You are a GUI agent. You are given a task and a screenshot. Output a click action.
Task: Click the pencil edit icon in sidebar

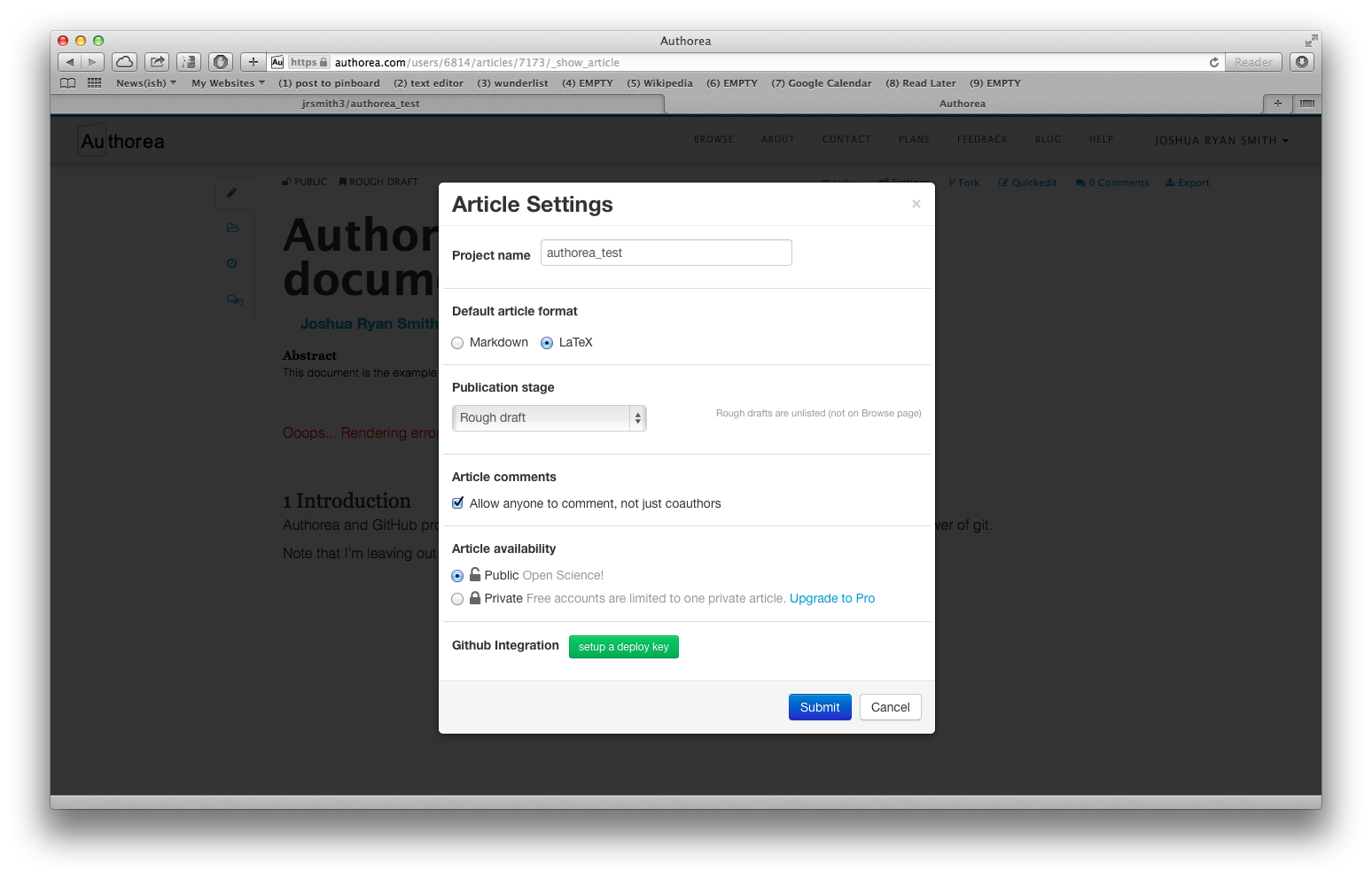[231, 192]
